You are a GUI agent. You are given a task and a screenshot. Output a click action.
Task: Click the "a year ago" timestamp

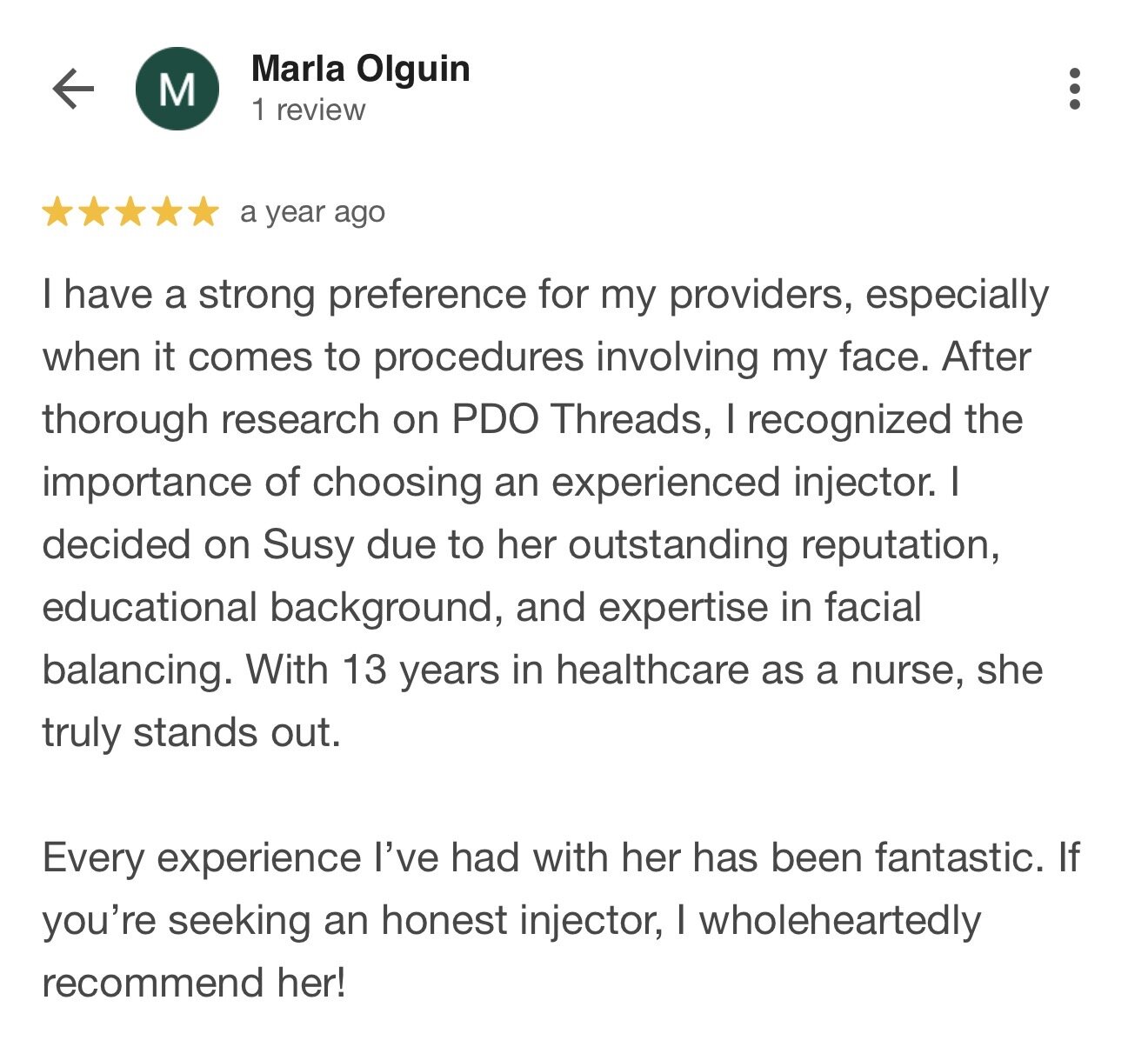pyautogui.click(x=312, y=212)
